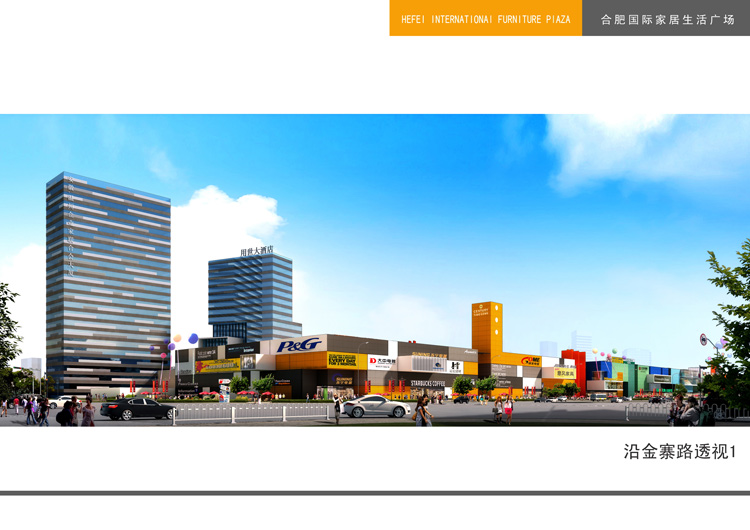Click the silver sports car in the rendering
This screenshot has height=530, width=750.
[x=376, y=406]
